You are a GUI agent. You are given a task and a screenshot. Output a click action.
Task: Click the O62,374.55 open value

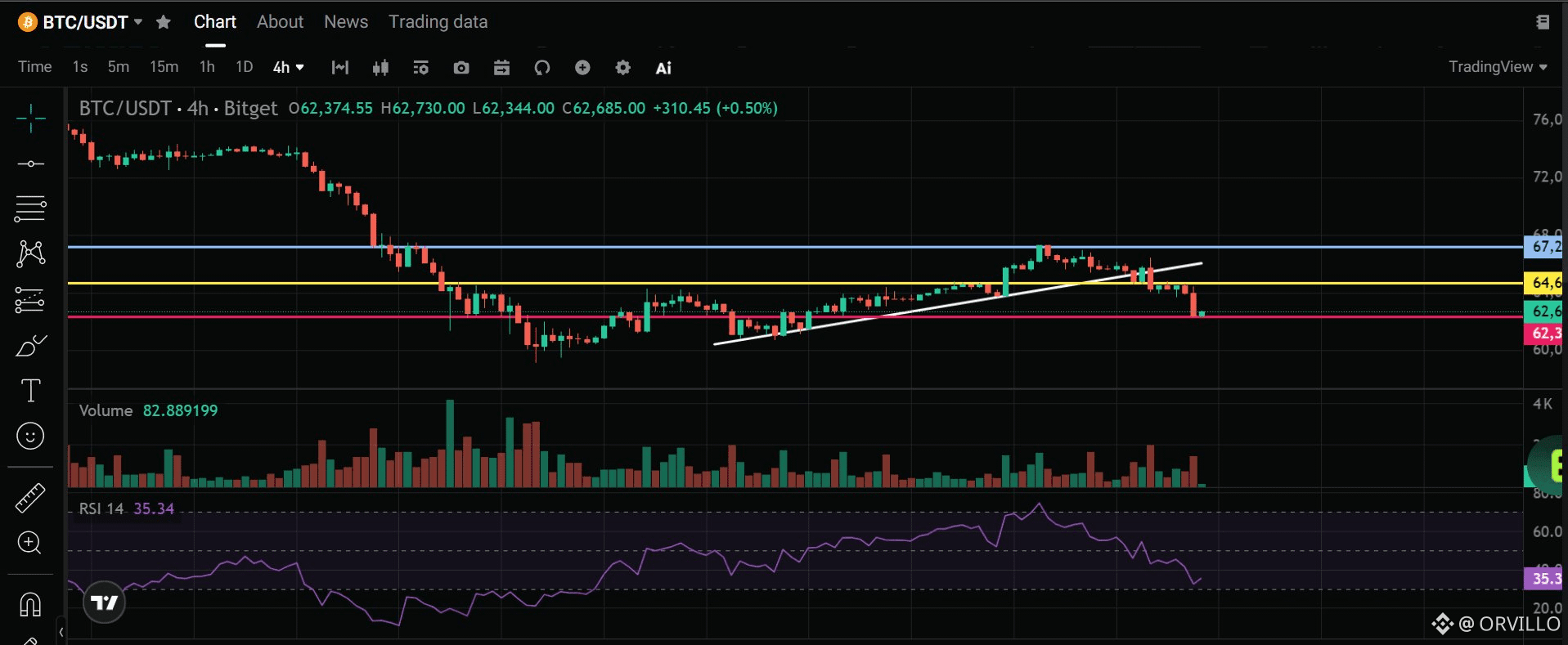(330, 108)
